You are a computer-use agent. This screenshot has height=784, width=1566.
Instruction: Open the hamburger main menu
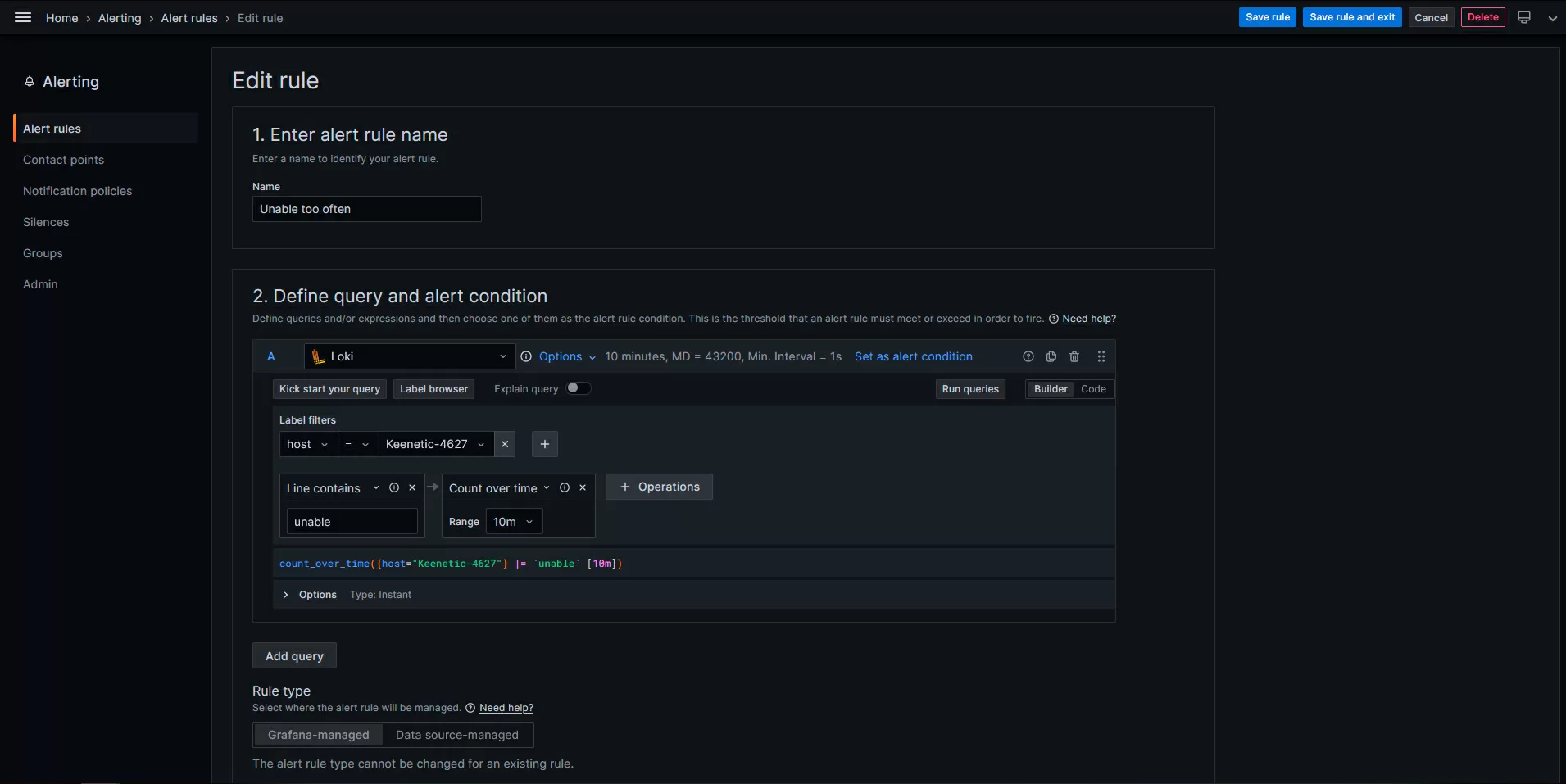pos(23,17)
